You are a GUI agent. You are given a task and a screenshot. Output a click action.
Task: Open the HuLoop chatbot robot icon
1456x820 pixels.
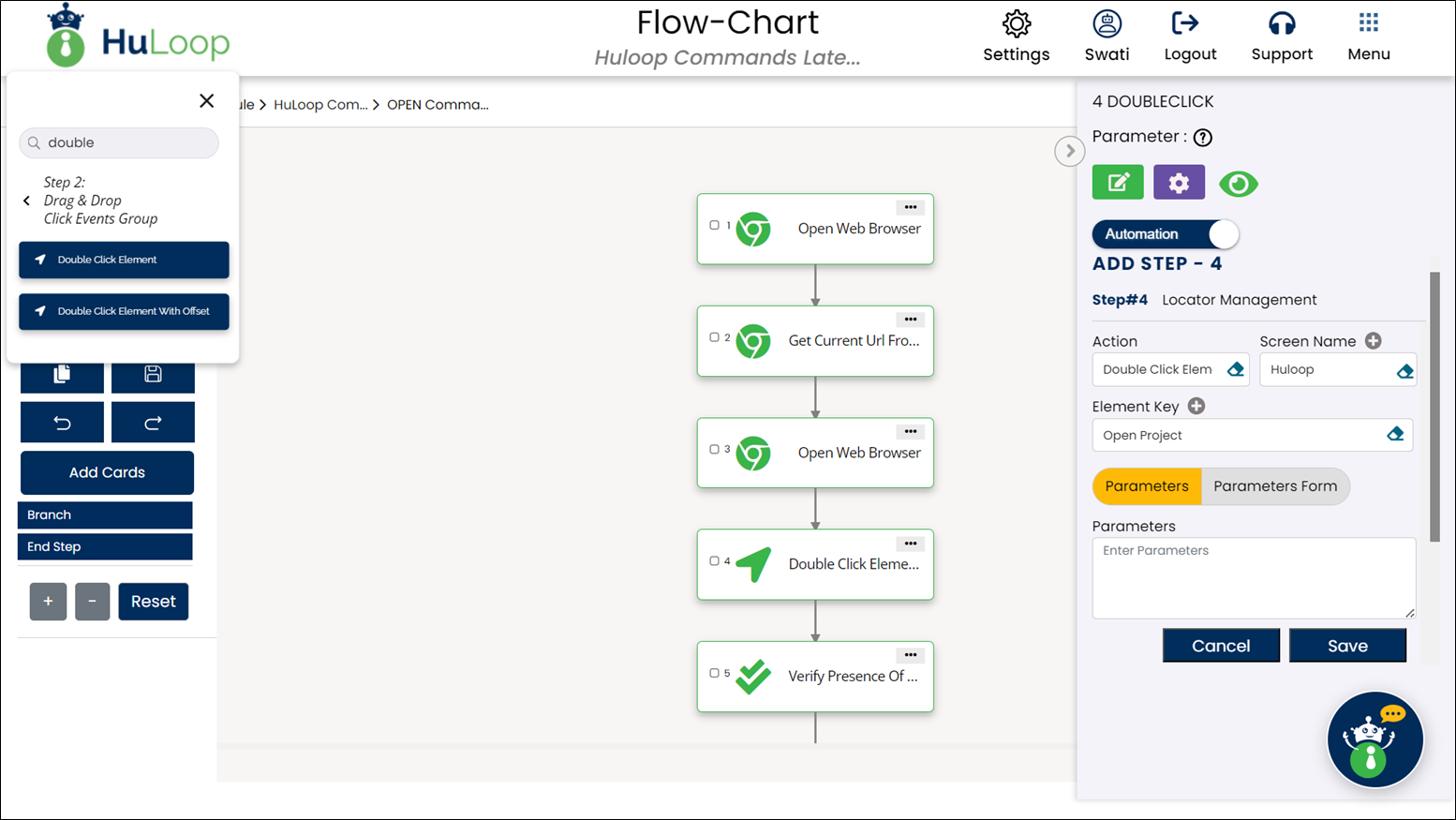pos(1374,739)
